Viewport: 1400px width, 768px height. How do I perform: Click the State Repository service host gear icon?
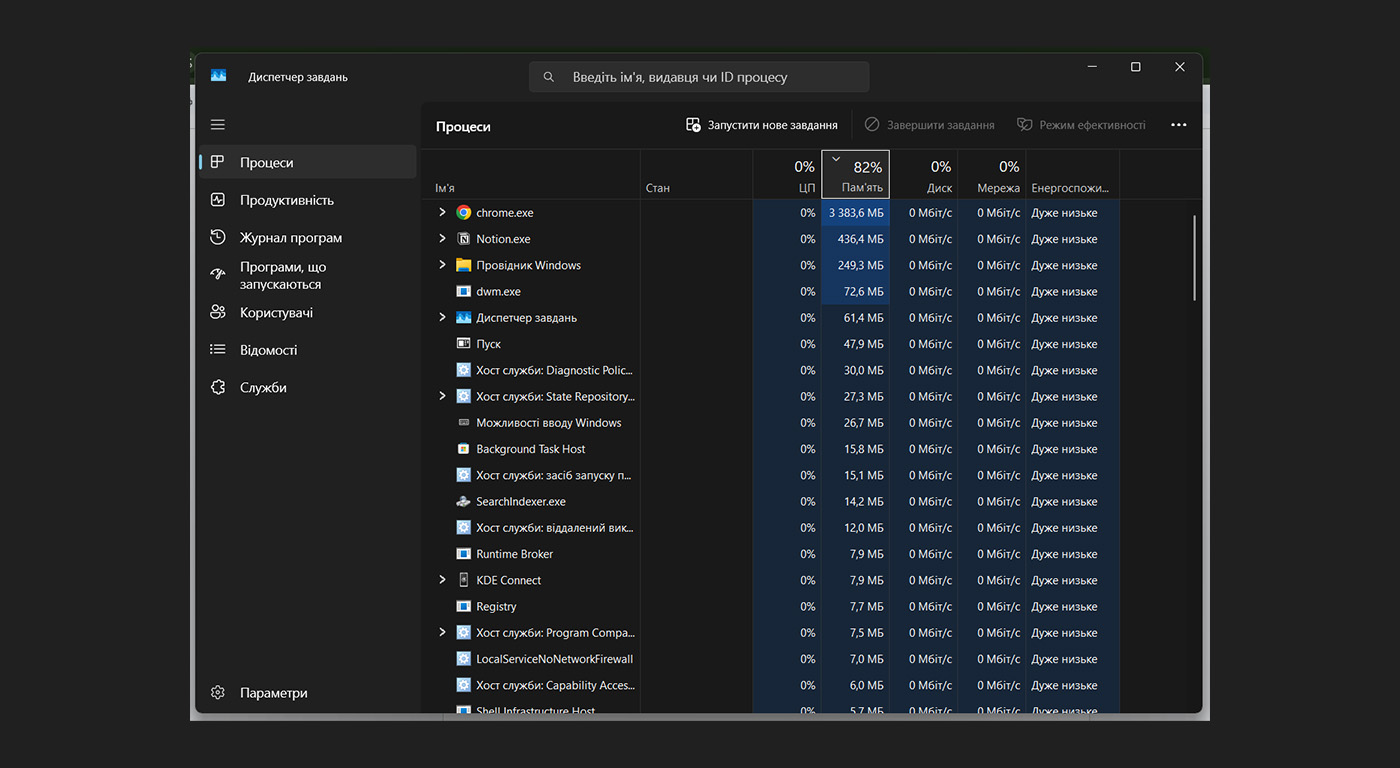tap(463, 396)
